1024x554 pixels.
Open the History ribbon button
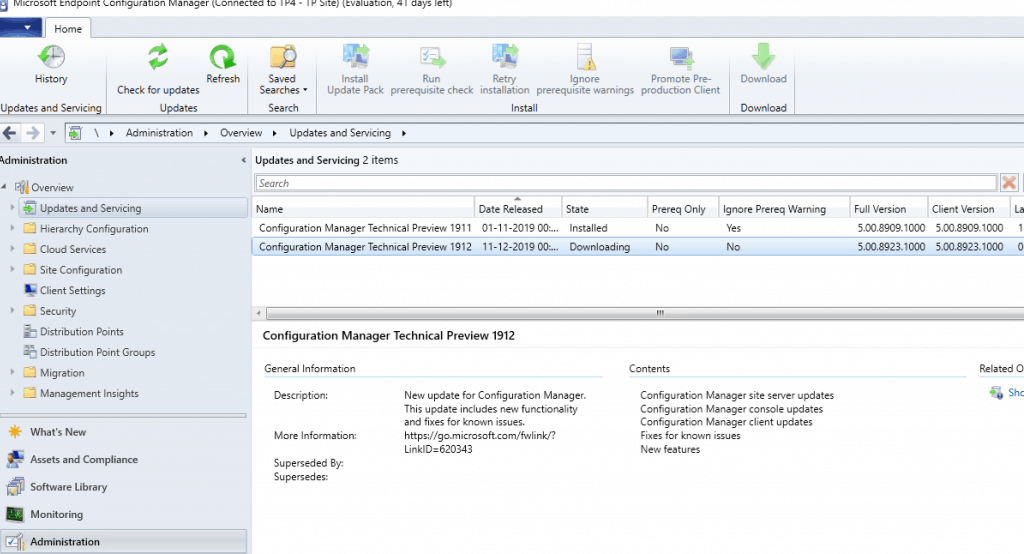point(51,63)
